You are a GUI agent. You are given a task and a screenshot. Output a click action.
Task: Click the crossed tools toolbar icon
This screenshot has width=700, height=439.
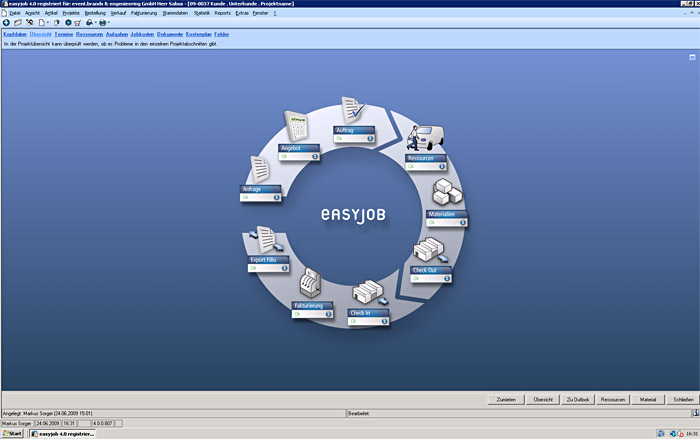pos(29,22)
